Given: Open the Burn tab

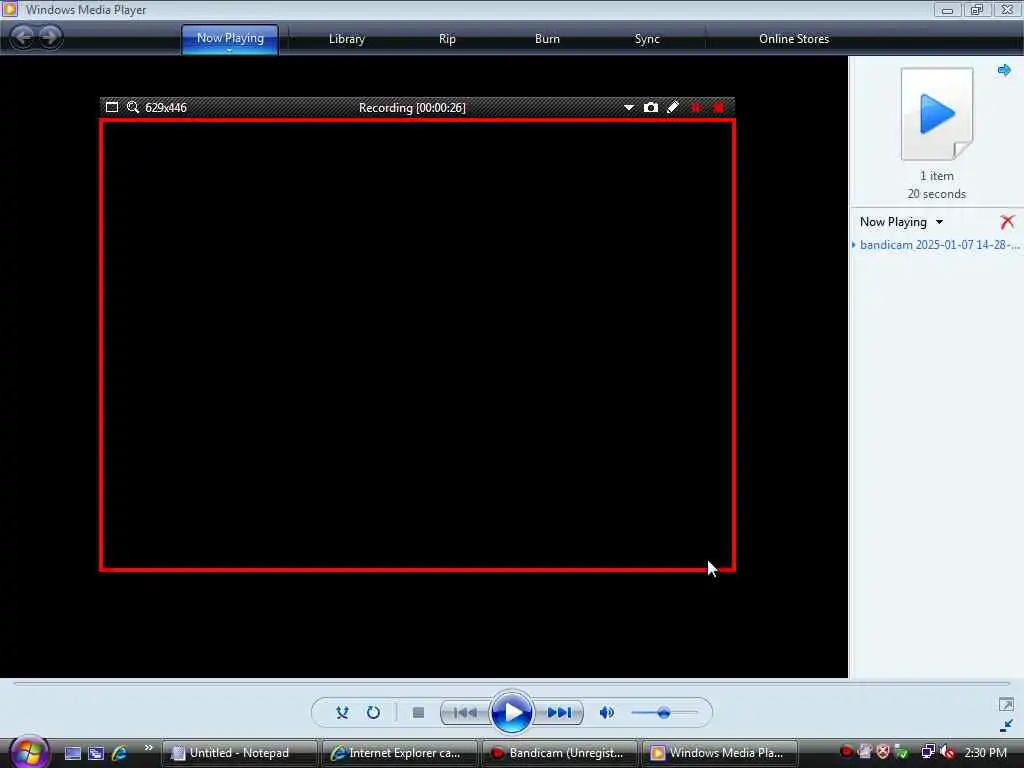Looking at the screenshot, I should [x=547, y=39].
